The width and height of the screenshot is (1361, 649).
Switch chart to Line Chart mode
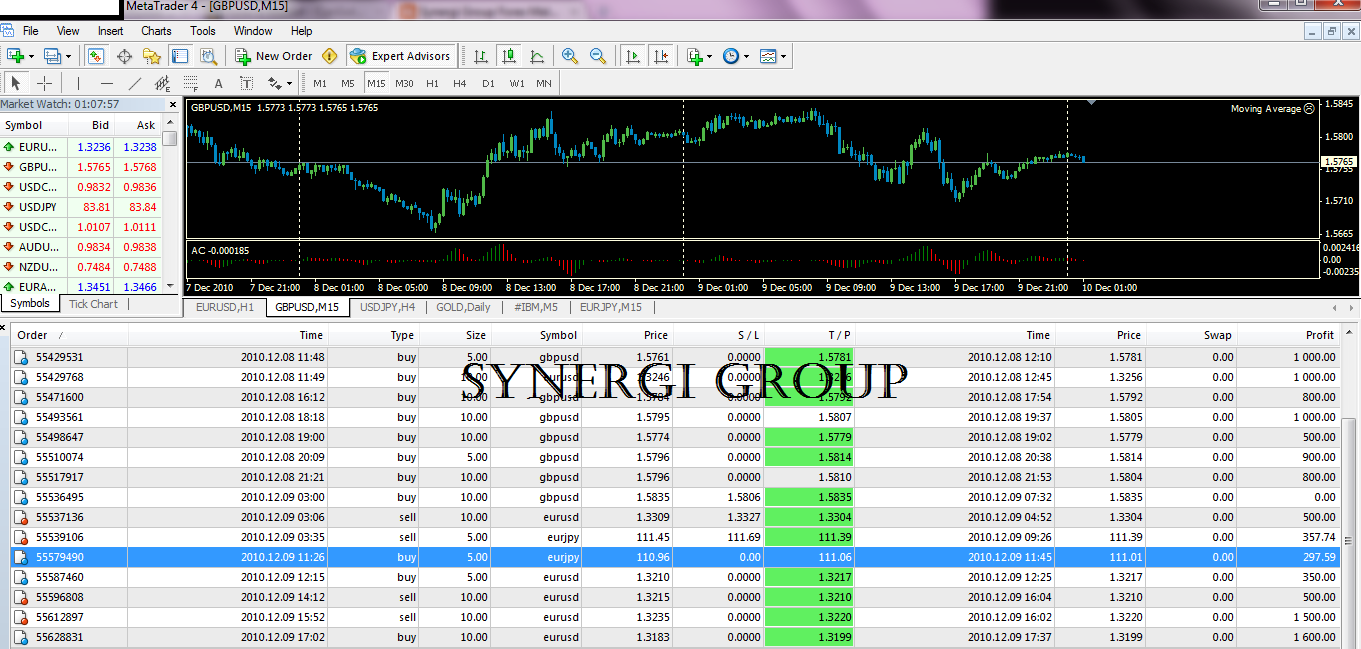point(537,56)
